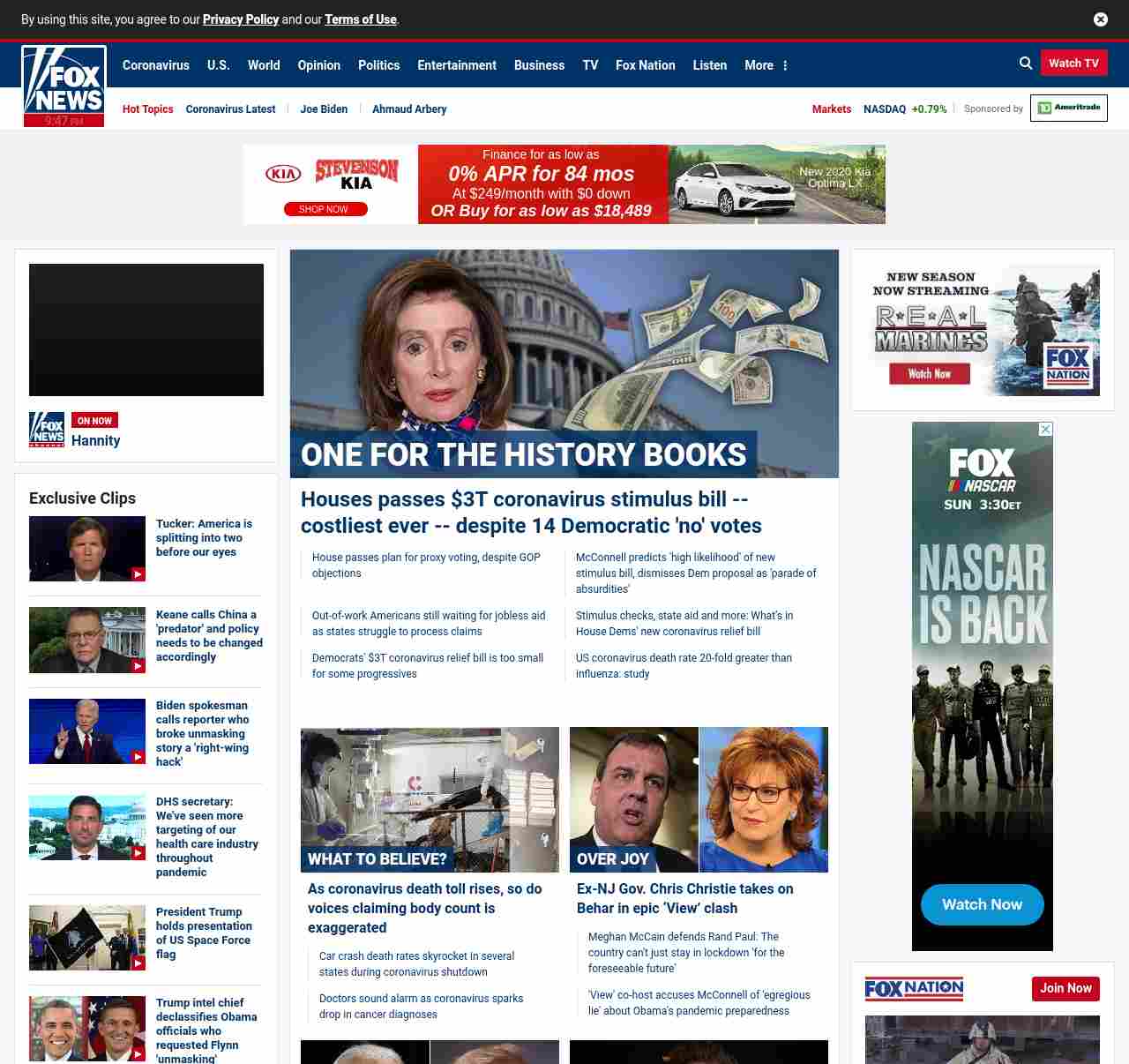Open the live Hannity video player

click(146, 330)
